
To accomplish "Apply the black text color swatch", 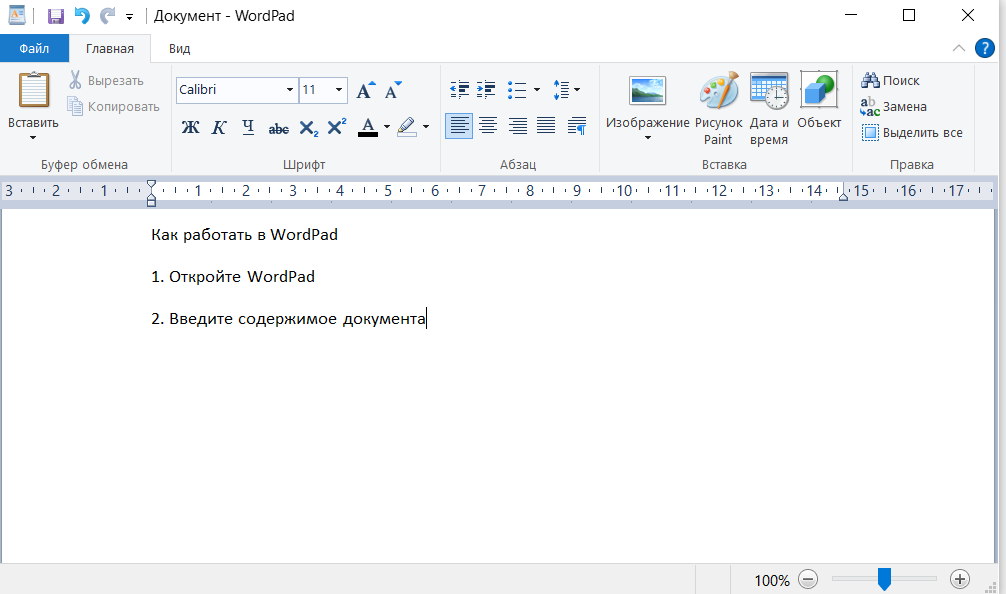I will pos(368,127).
